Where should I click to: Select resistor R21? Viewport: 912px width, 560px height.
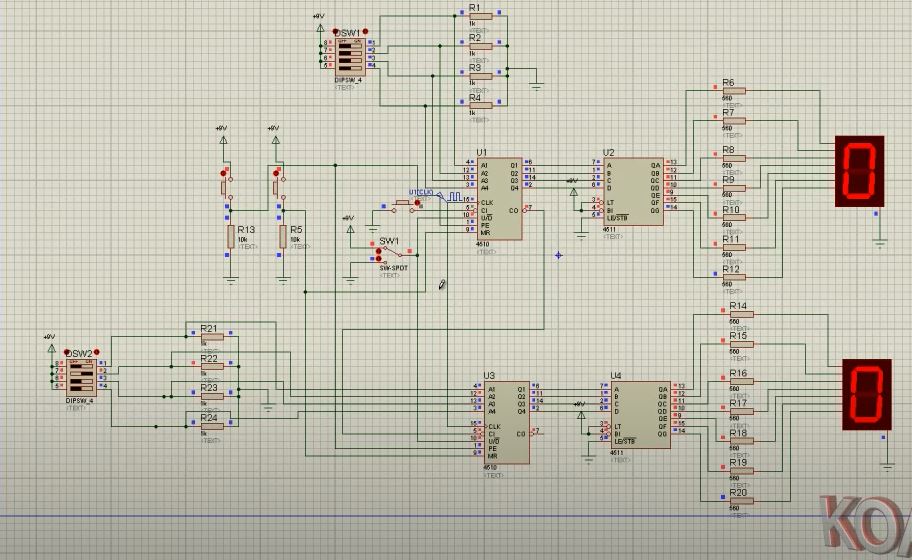click(212, 337)
